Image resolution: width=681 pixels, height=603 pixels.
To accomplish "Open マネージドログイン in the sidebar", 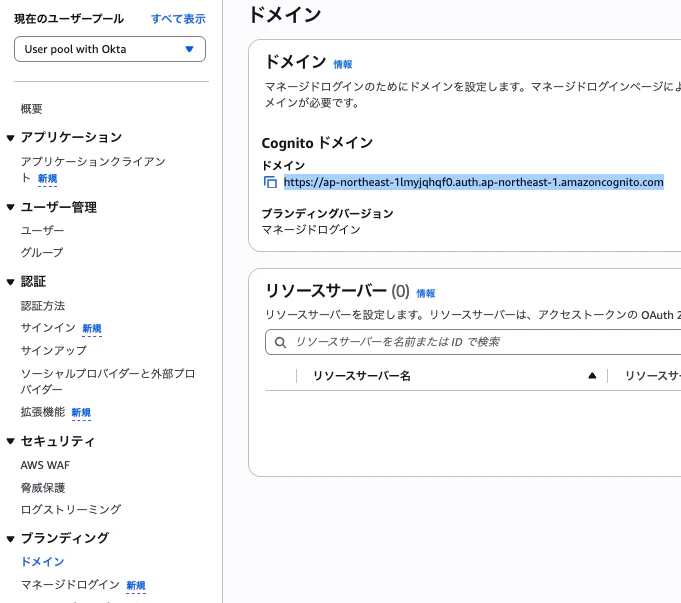I will pyautogui.click(x=70, y=585).
